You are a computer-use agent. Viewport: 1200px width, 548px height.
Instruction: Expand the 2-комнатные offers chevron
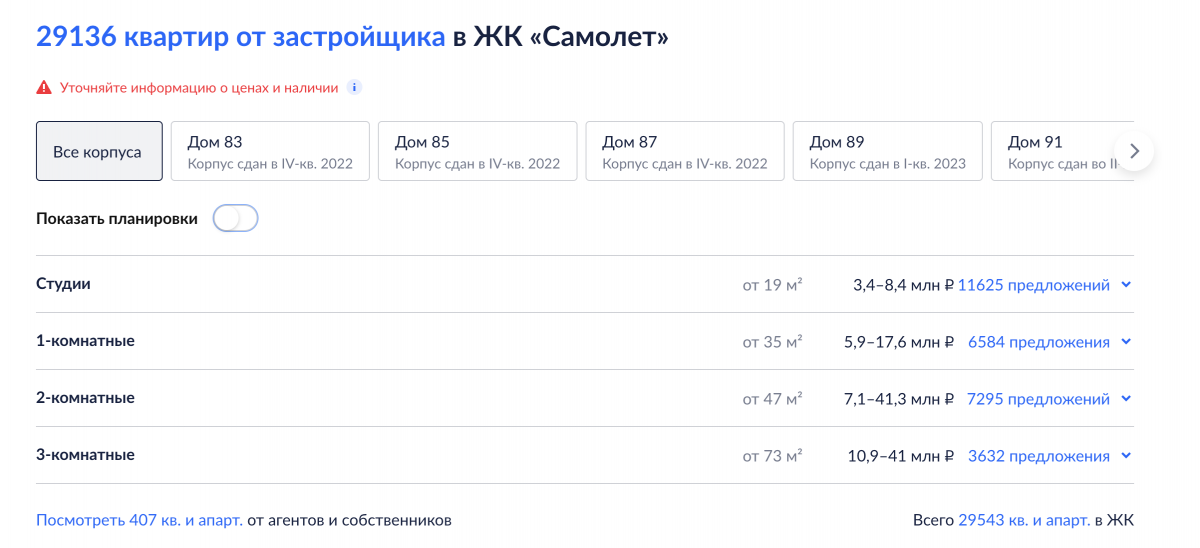click(x=1126, y=399)
